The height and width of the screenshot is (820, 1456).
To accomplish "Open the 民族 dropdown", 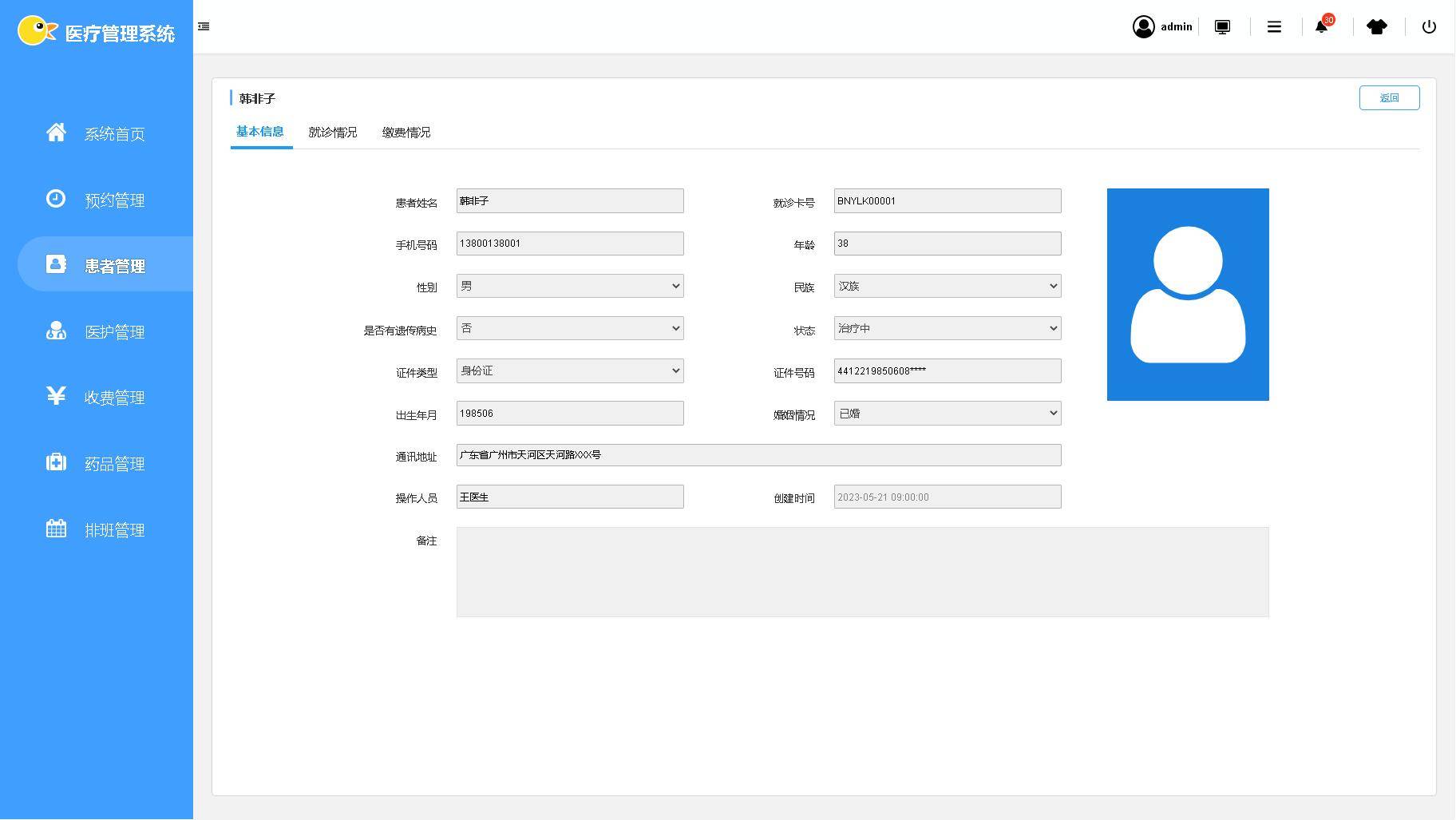I will pyautogui.click(x=947, y=286).
